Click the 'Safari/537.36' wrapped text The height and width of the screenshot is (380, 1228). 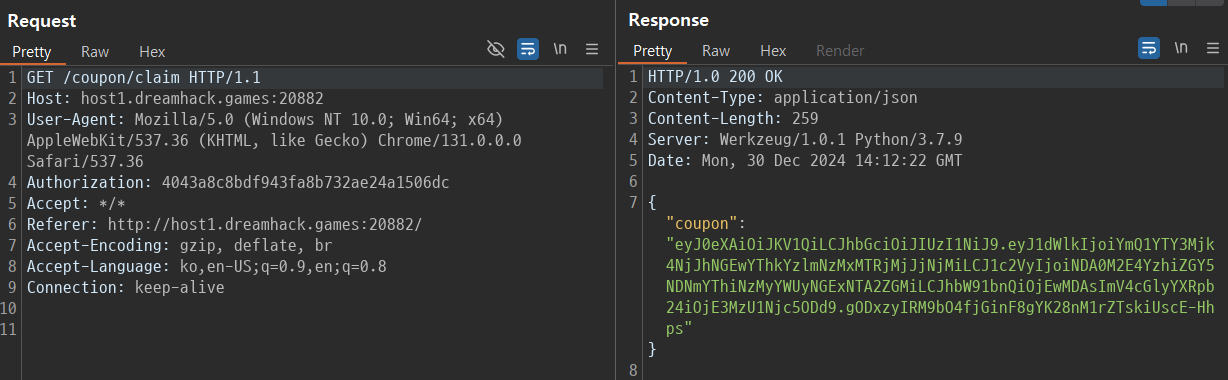point(85,161)
